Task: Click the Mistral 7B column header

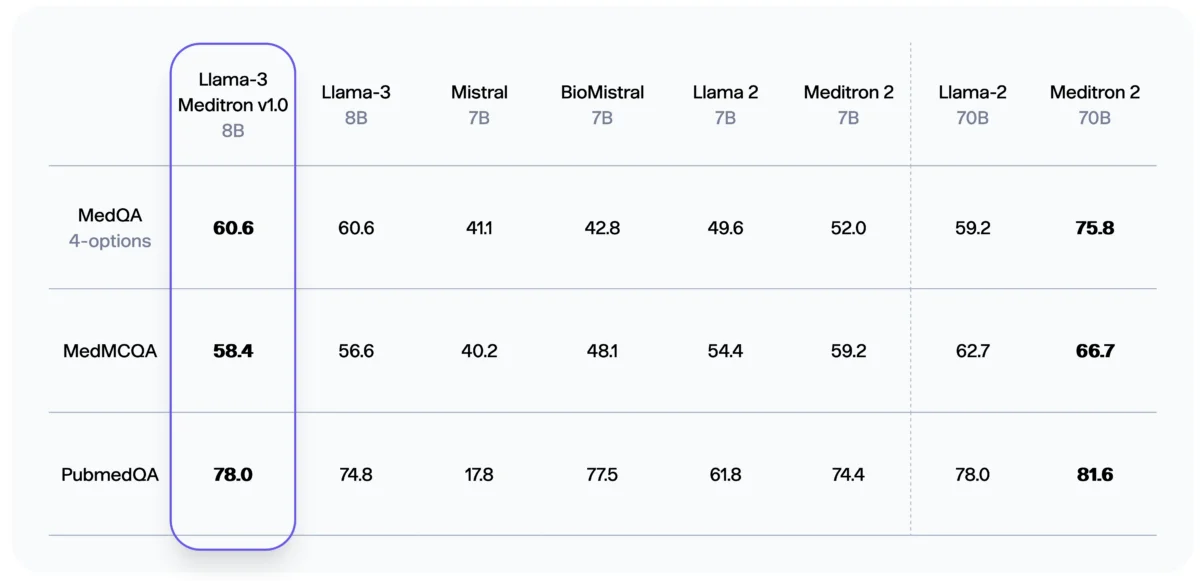Action: click(479, 104)
